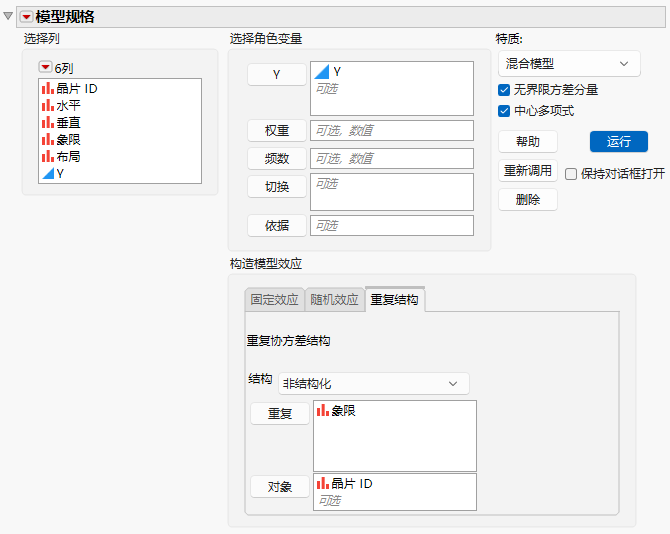The height and width of the screenshot is (534, 670).
Task: Click the nominal icon beside 水平 column
Action: pos(48,105)
